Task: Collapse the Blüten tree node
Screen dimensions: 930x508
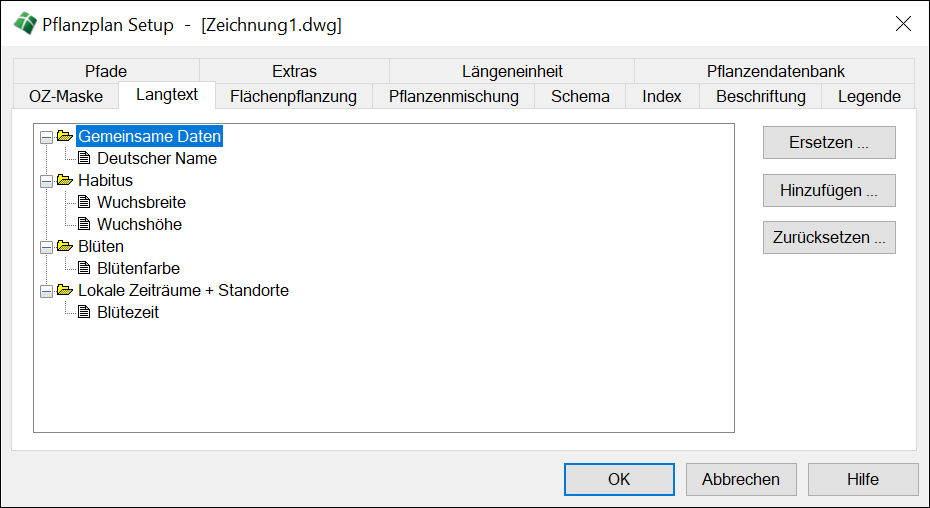Action: pyautogui.click(x=46, y=246)
